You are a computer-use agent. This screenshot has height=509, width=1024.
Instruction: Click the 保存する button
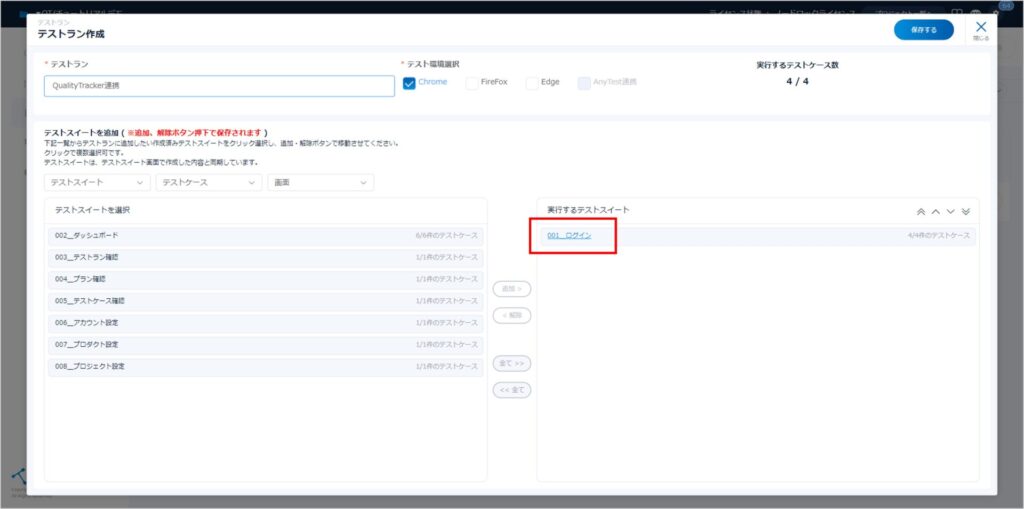[x=923, y=30]
